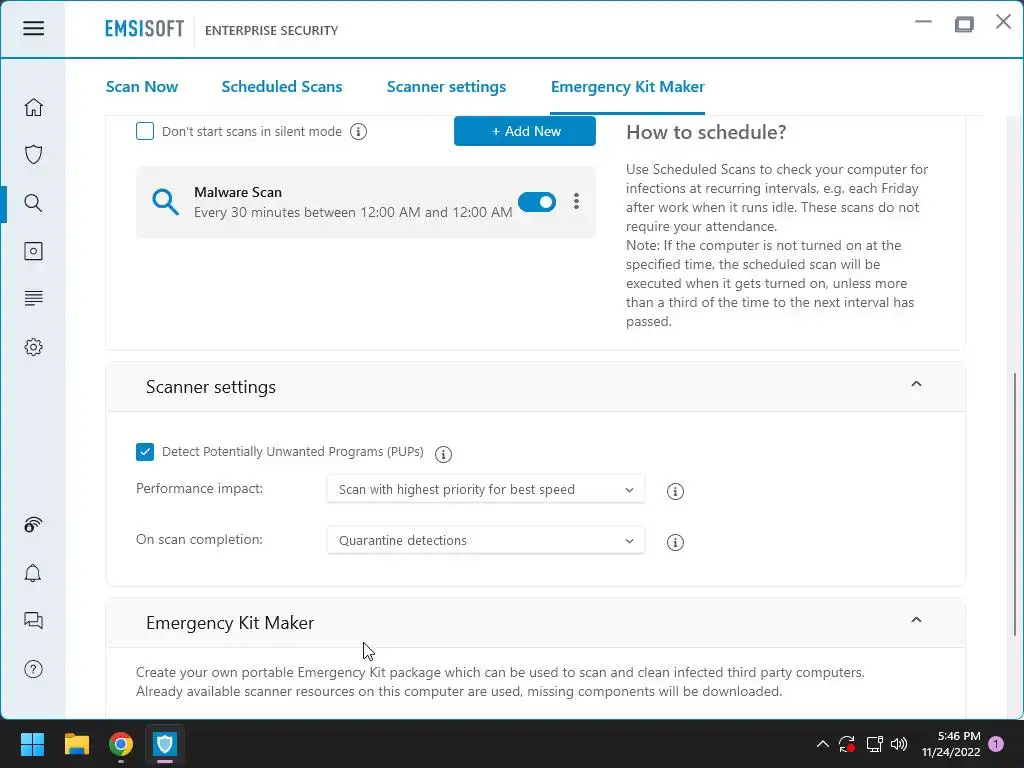
Task: Collapse the Scanner settings section
Action: click(916, 384)
